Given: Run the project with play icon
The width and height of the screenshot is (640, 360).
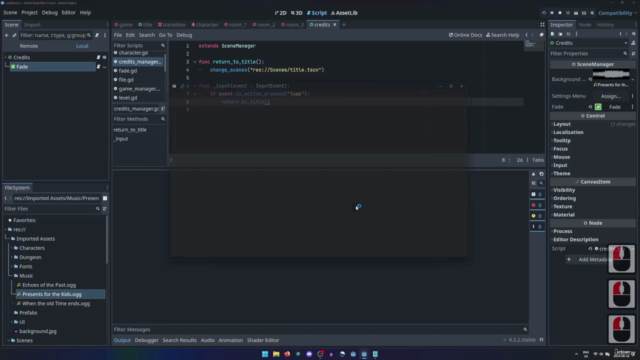Looking at the screenshot, I should click(x=544, y=13).
